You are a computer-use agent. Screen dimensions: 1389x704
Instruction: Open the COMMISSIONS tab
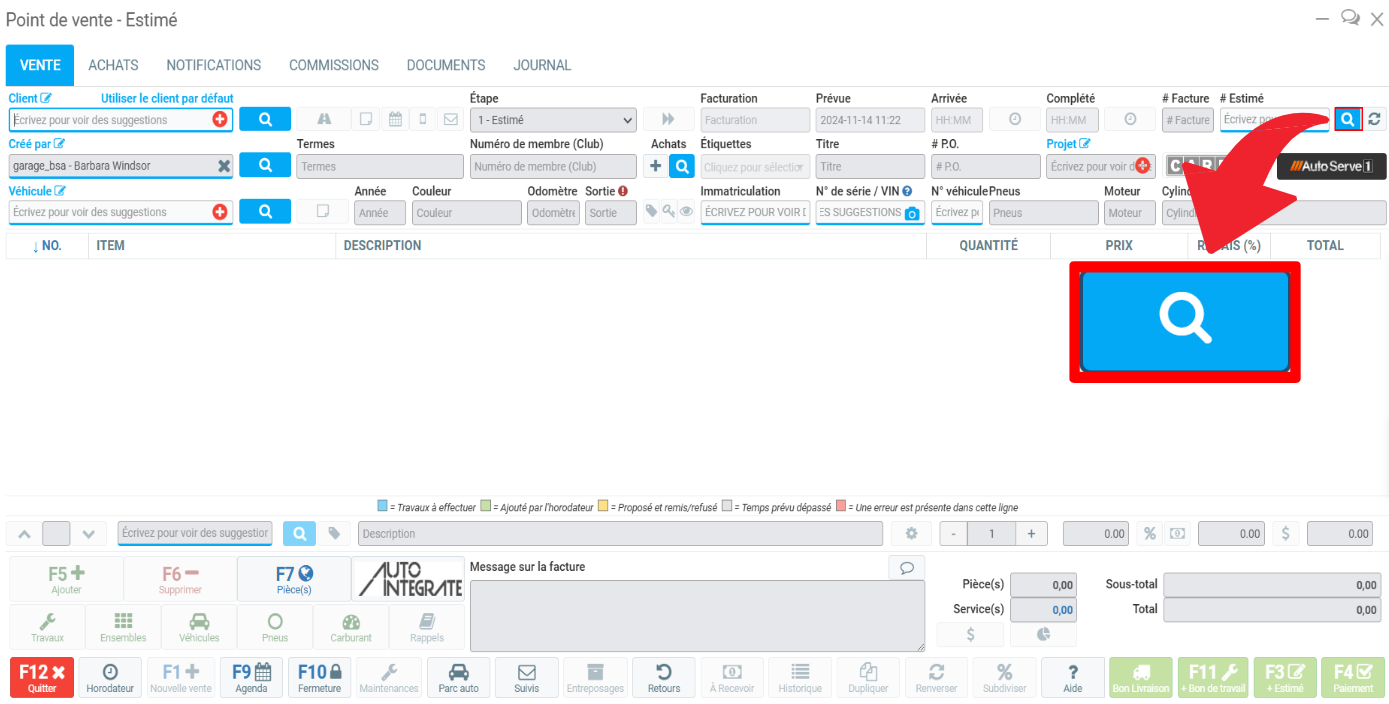[333, 65]
